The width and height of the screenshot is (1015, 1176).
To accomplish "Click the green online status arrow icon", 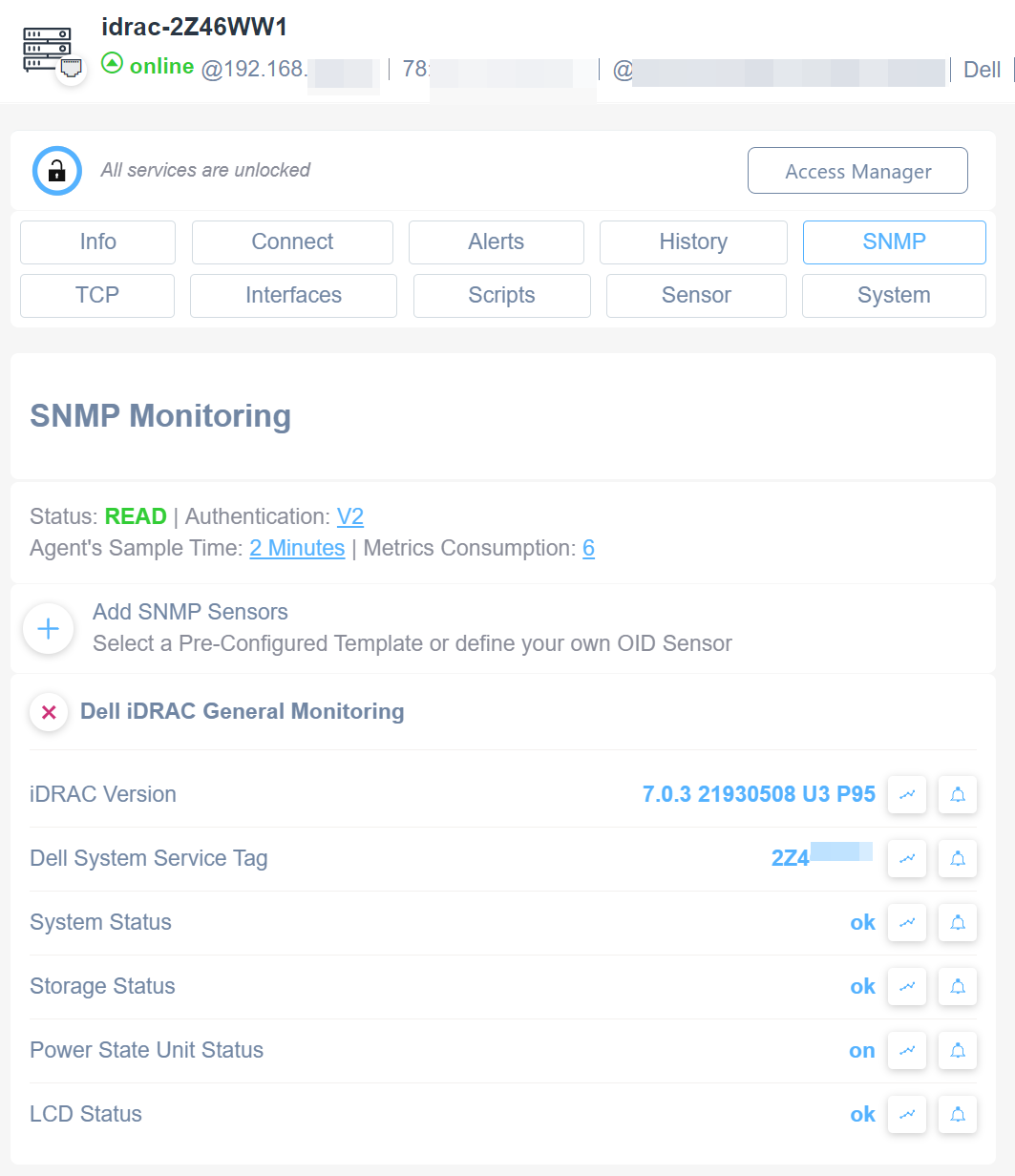I will (112, 65).
